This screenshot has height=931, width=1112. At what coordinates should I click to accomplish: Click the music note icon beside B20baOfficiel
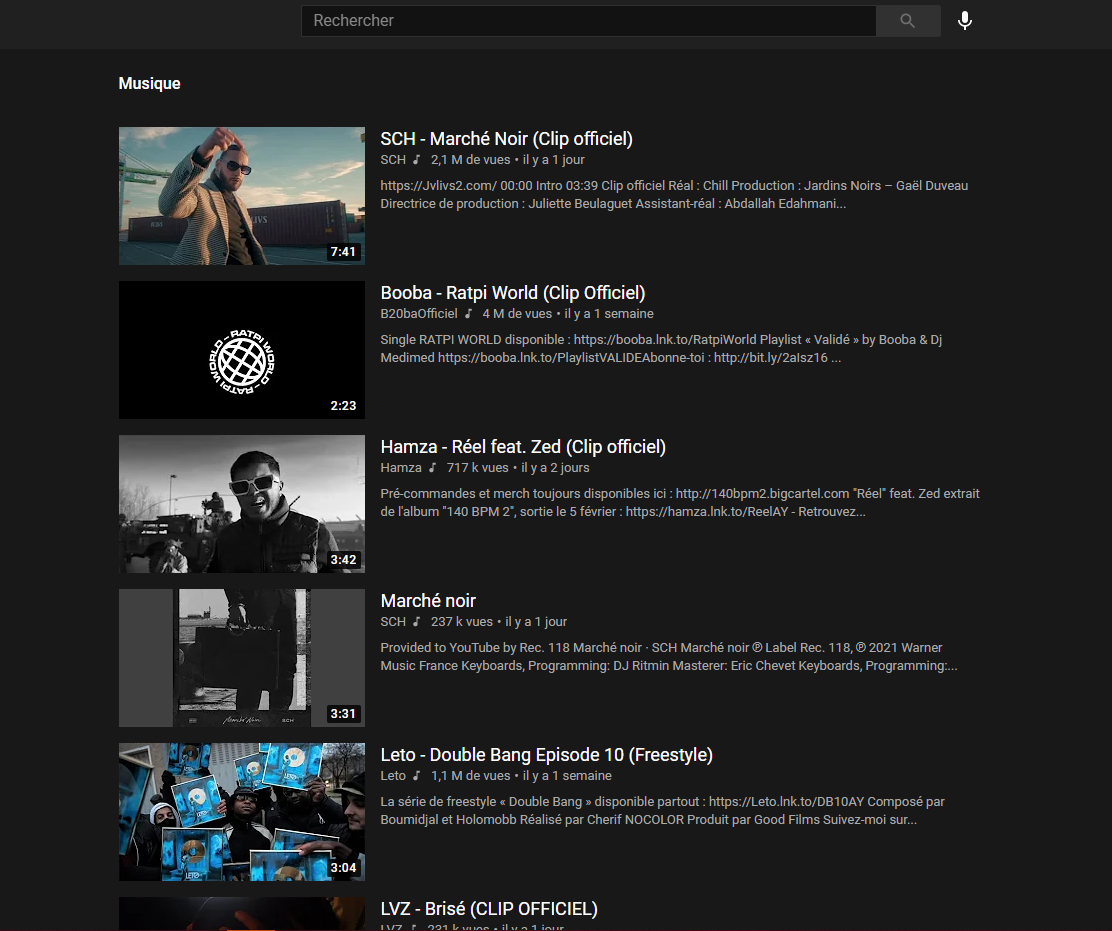tap(469, 313)
